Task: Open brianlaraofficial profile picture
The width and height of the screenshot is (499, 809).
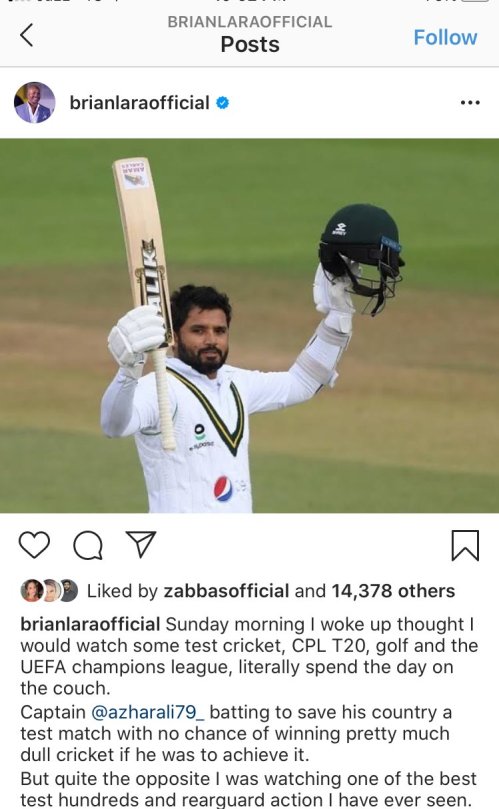Action: [x=35, y=102]
